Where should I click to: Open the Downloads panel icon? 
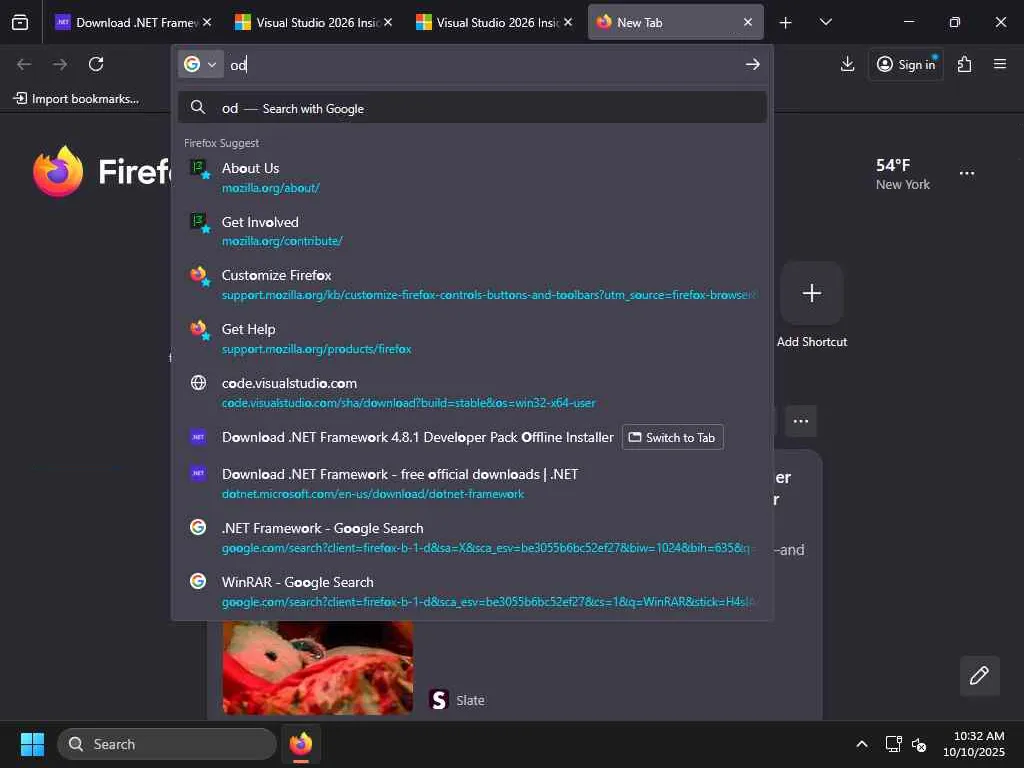[847, 64]
